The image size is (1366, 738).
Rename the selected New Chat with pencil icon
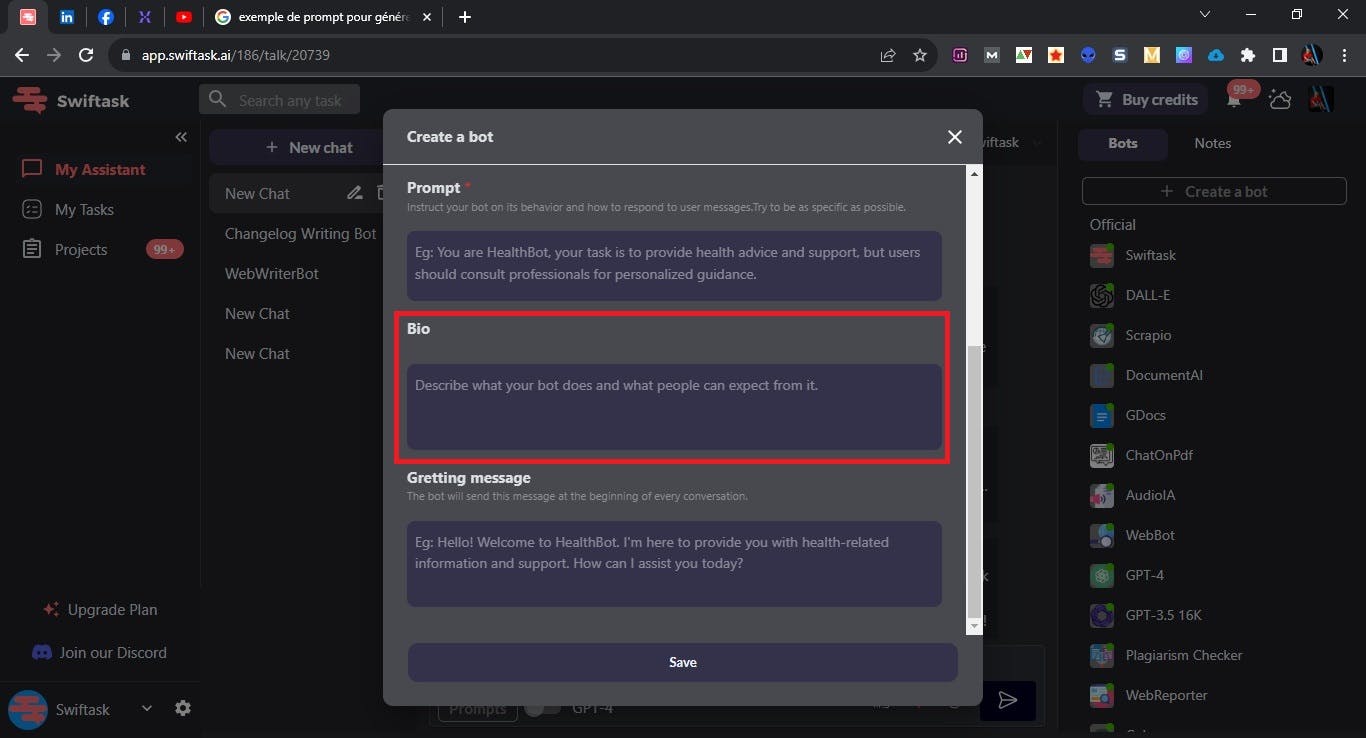pyautogui.click(x=354, y=193)
